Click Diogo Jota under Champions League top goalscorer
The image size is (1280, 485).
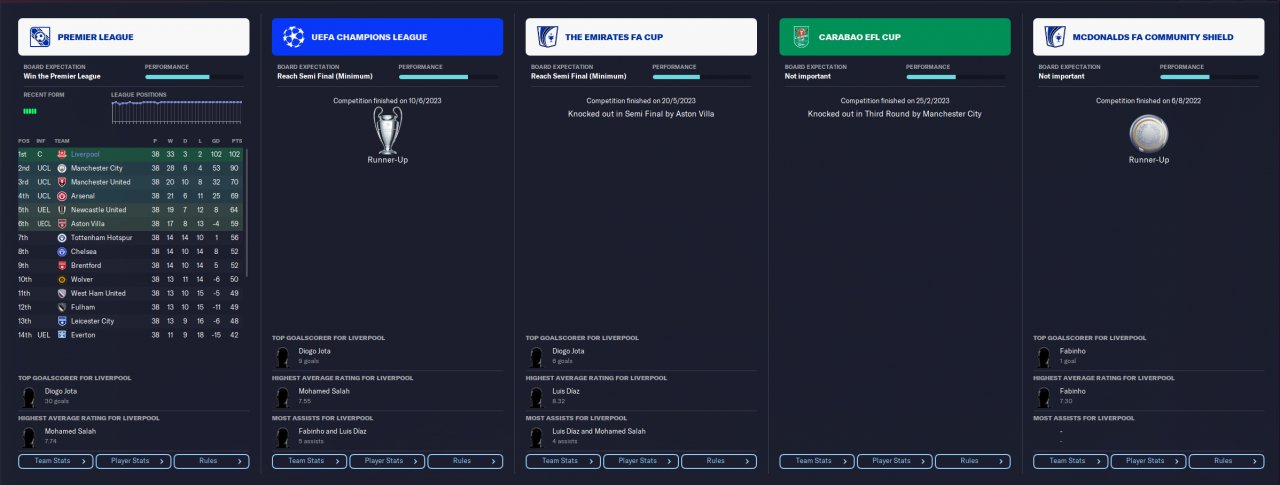click(x=314, y=350)
